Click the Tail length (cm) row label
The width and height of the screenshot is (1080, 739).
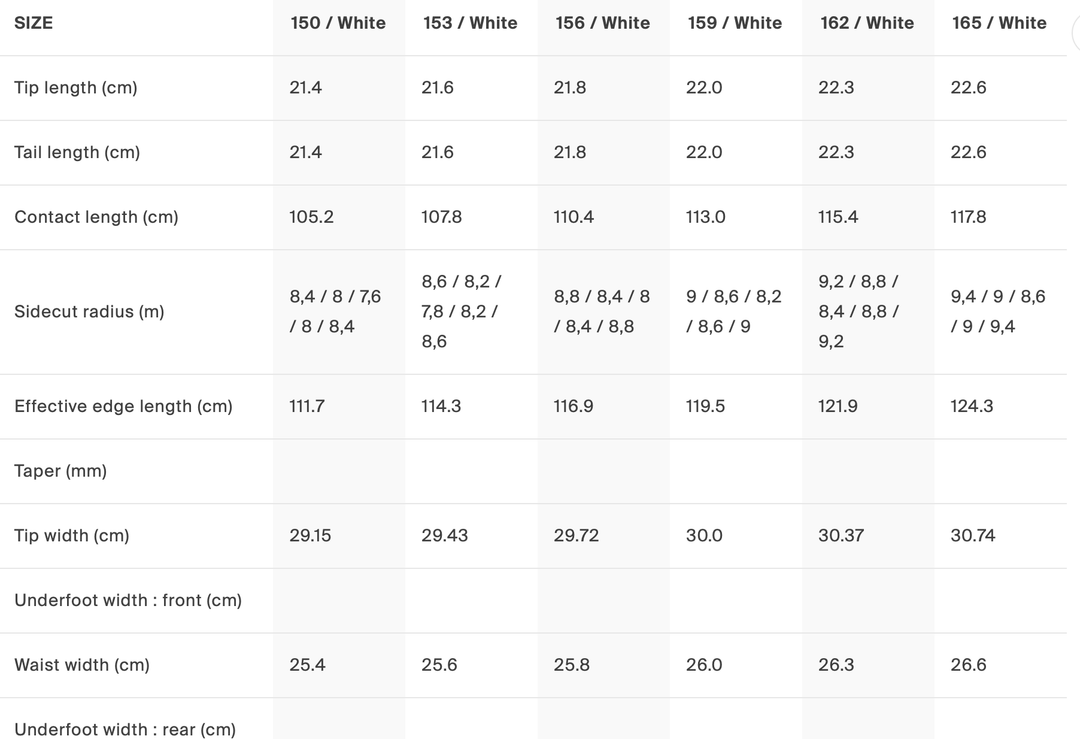[77, 152]
